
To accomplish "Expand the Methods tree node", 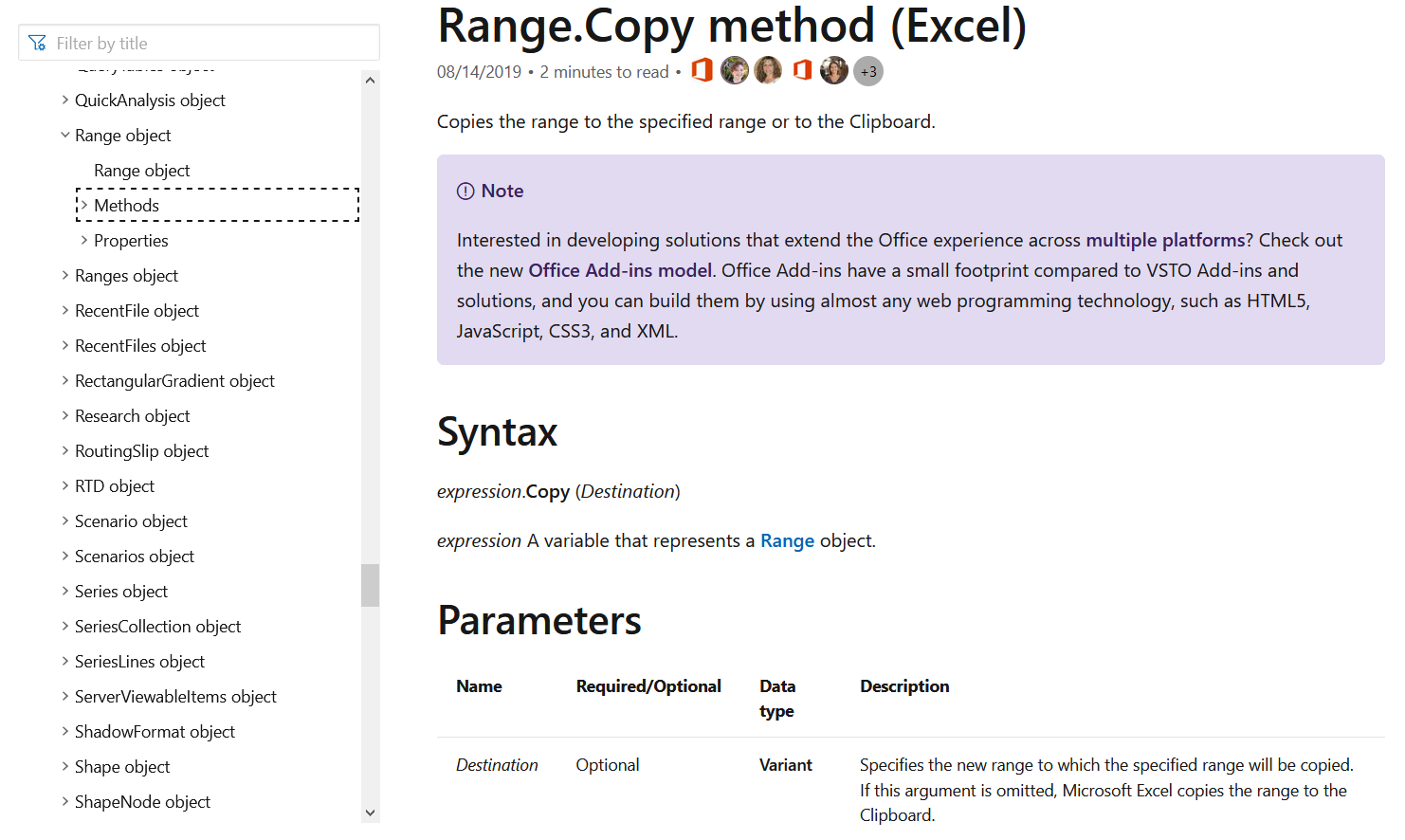I will click(84, 205).
